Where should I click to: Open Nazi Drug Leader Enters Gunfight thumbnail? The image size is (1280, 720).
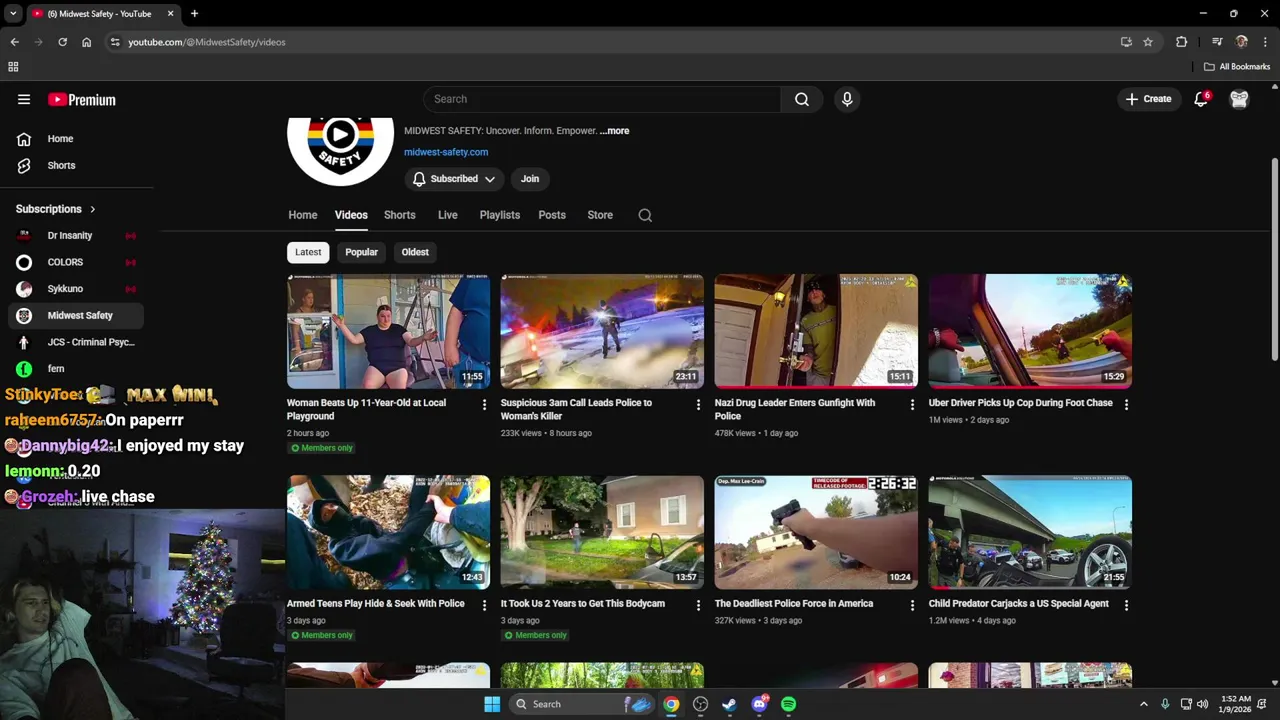[816, 331]
